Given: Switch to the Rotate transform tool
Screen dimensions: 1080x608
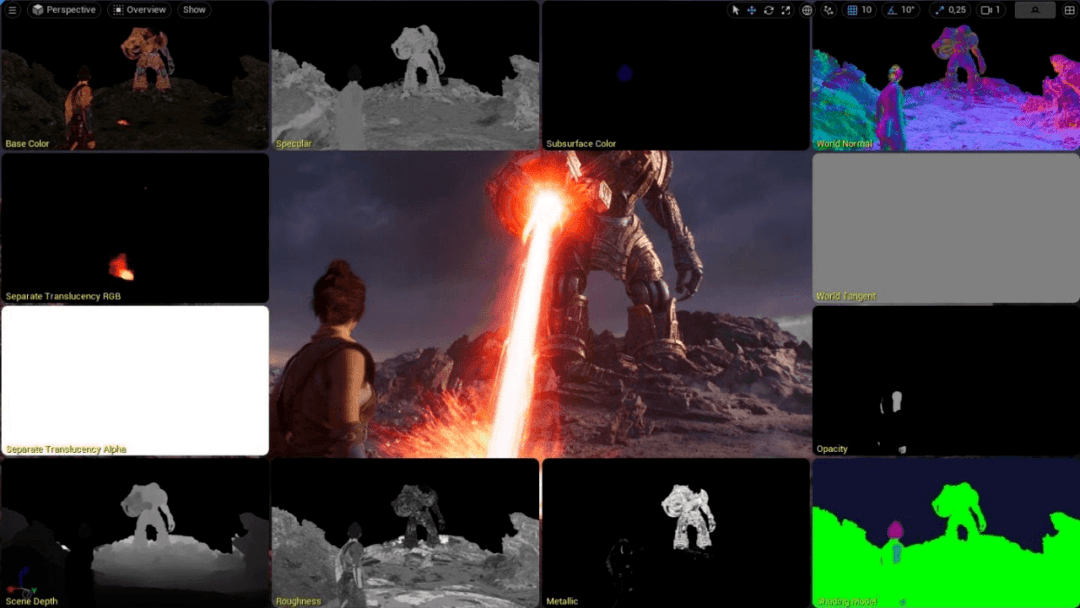Looking at the screenshot, I should tap(768, 10).
